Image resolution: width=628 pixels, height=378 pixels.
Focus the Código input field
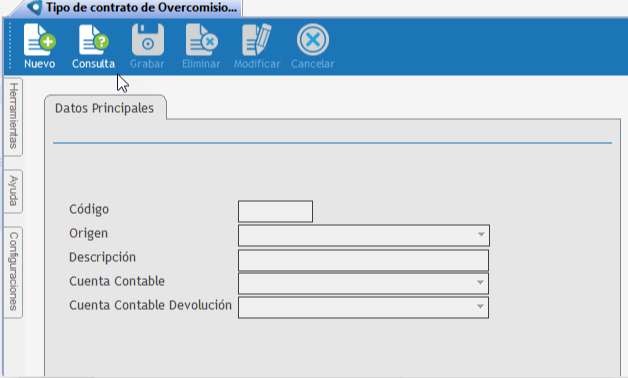point(275,211)
